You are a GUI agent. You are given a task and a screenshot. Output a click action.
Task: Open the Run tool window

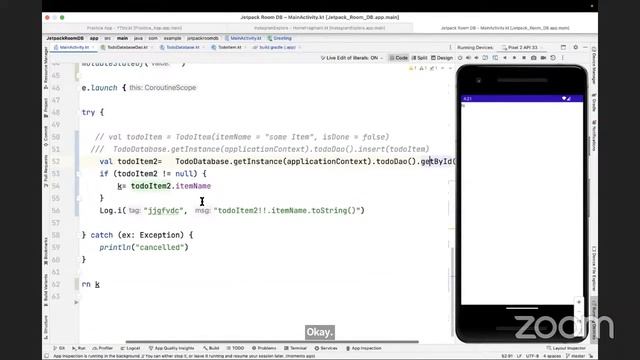point(79,348)
